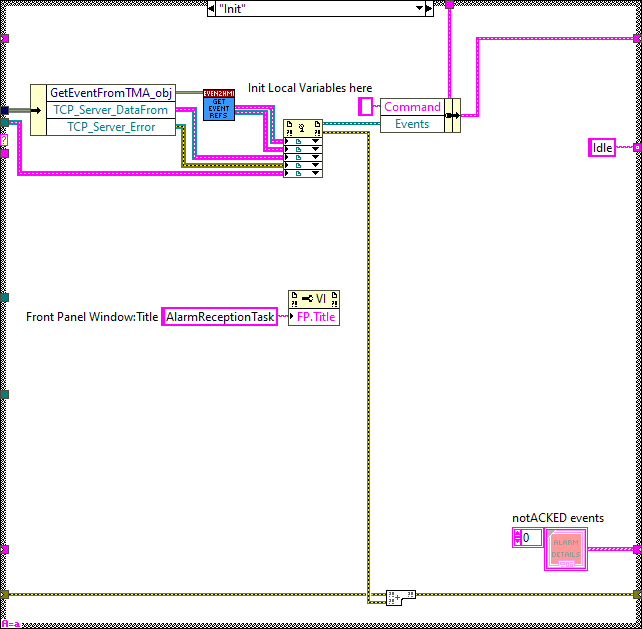Click the VI property node header
The width and height of the screenshot is (642, 629).
click(x=314, y=299)
